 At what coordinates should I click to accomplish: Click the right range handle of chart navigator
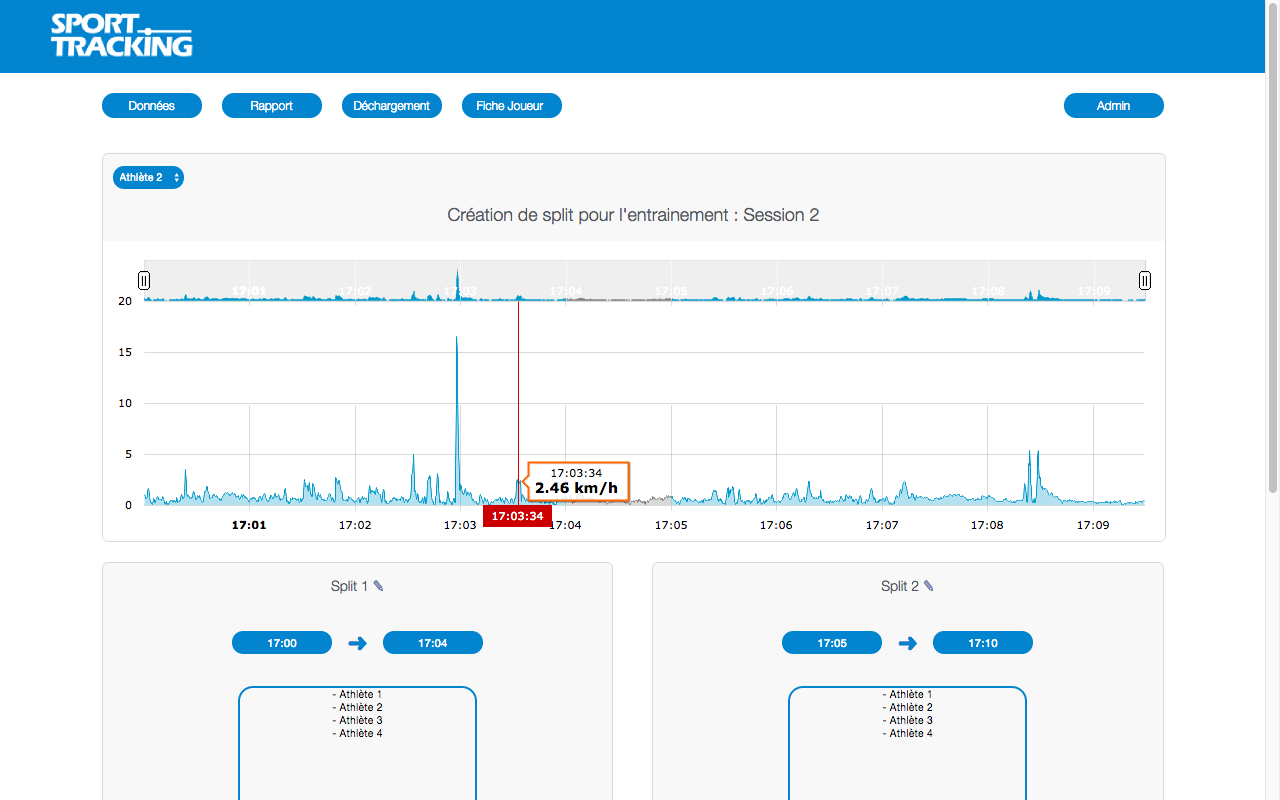click(x=1145, y=280)
